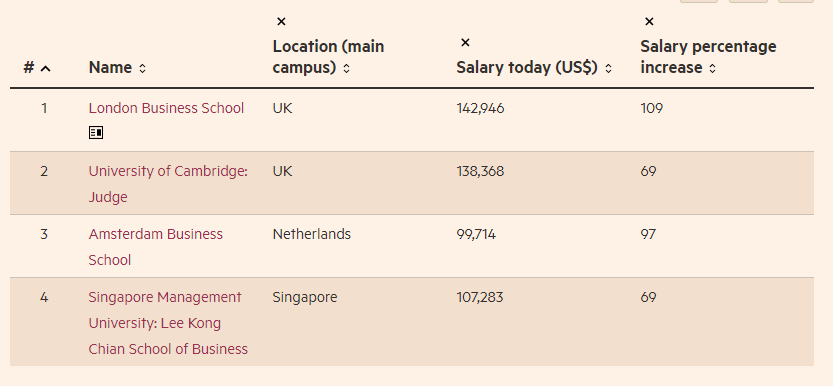Open Singapore Management University Lee Kong Chian link
Image resolution: width=833 pixels, height=386 pixels.
point(168,323)
